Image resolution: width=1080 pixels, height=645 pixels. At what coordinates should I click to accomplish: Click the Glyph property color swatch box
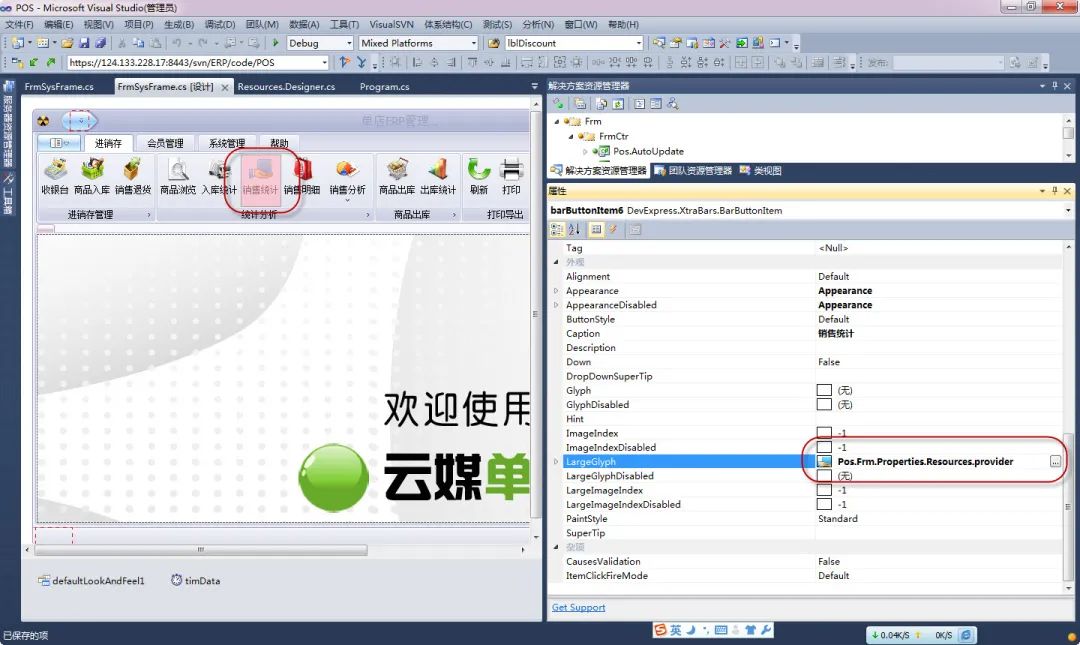click(x=824, y=391)
